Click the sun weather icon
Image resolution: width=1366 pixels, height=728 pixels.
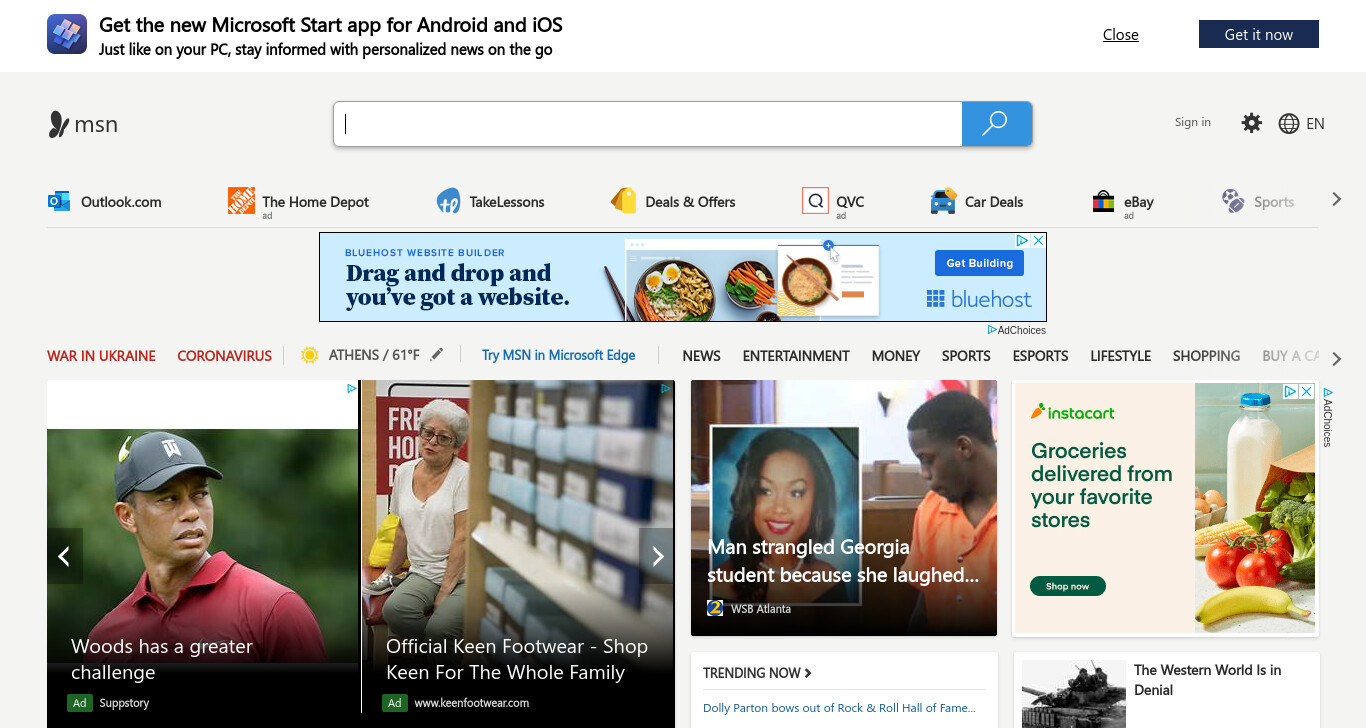pyautogui.click(x=310, y=355)
